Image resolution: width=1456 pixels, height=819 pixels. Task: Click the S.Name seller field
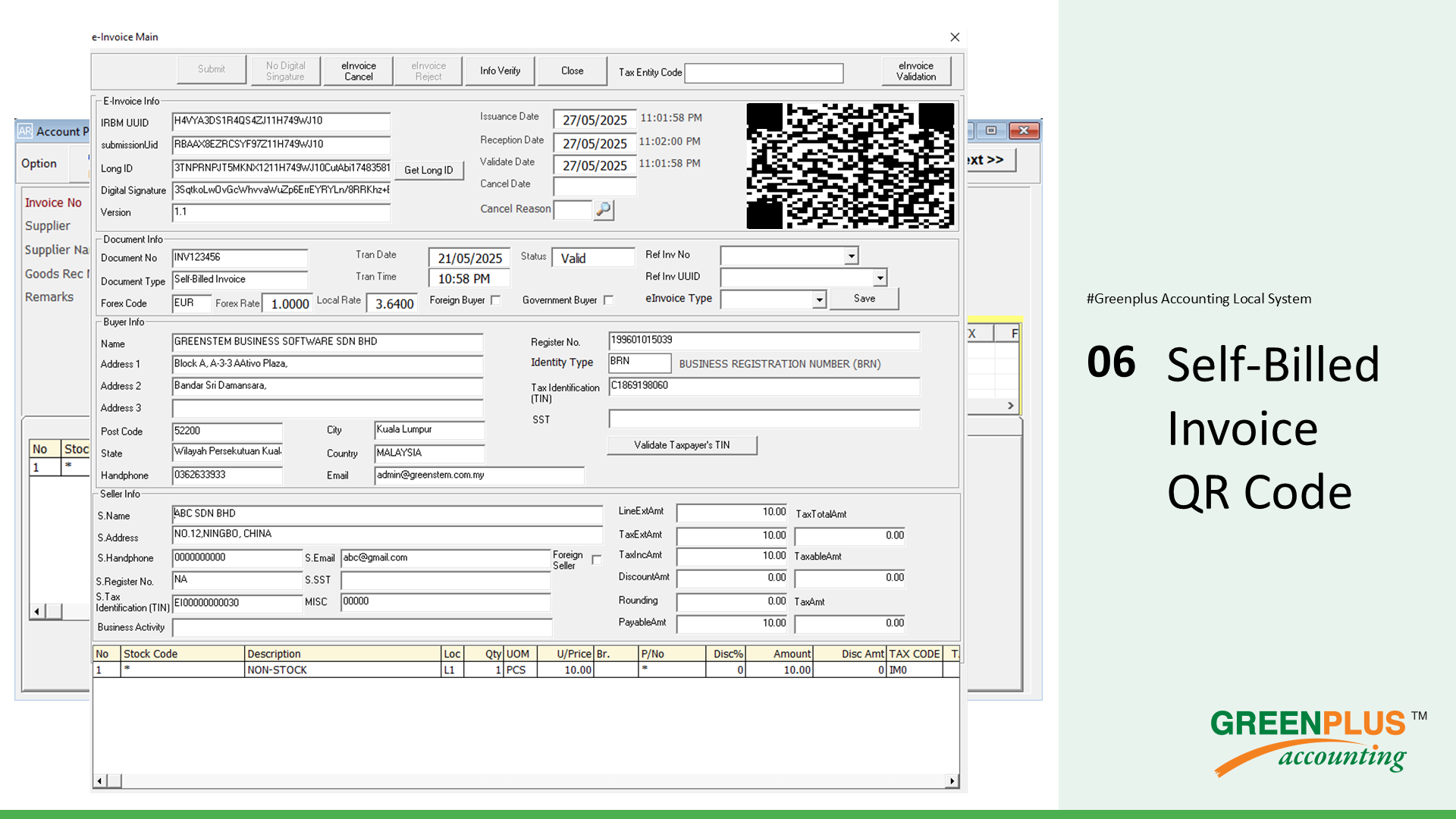(388, 515)
